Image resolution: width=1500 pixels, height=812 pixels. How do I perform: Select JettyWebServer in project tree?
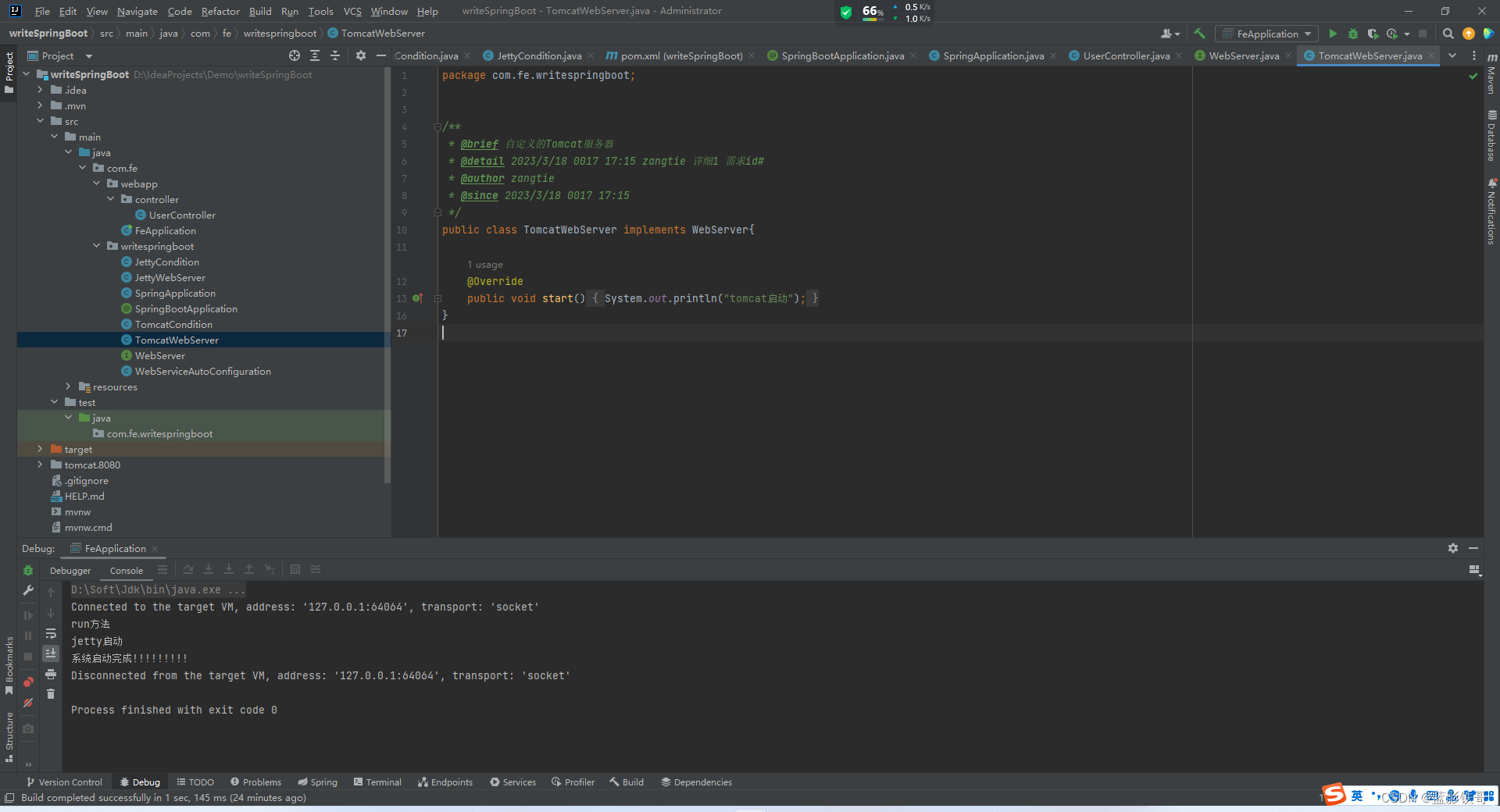coord(170,277)
